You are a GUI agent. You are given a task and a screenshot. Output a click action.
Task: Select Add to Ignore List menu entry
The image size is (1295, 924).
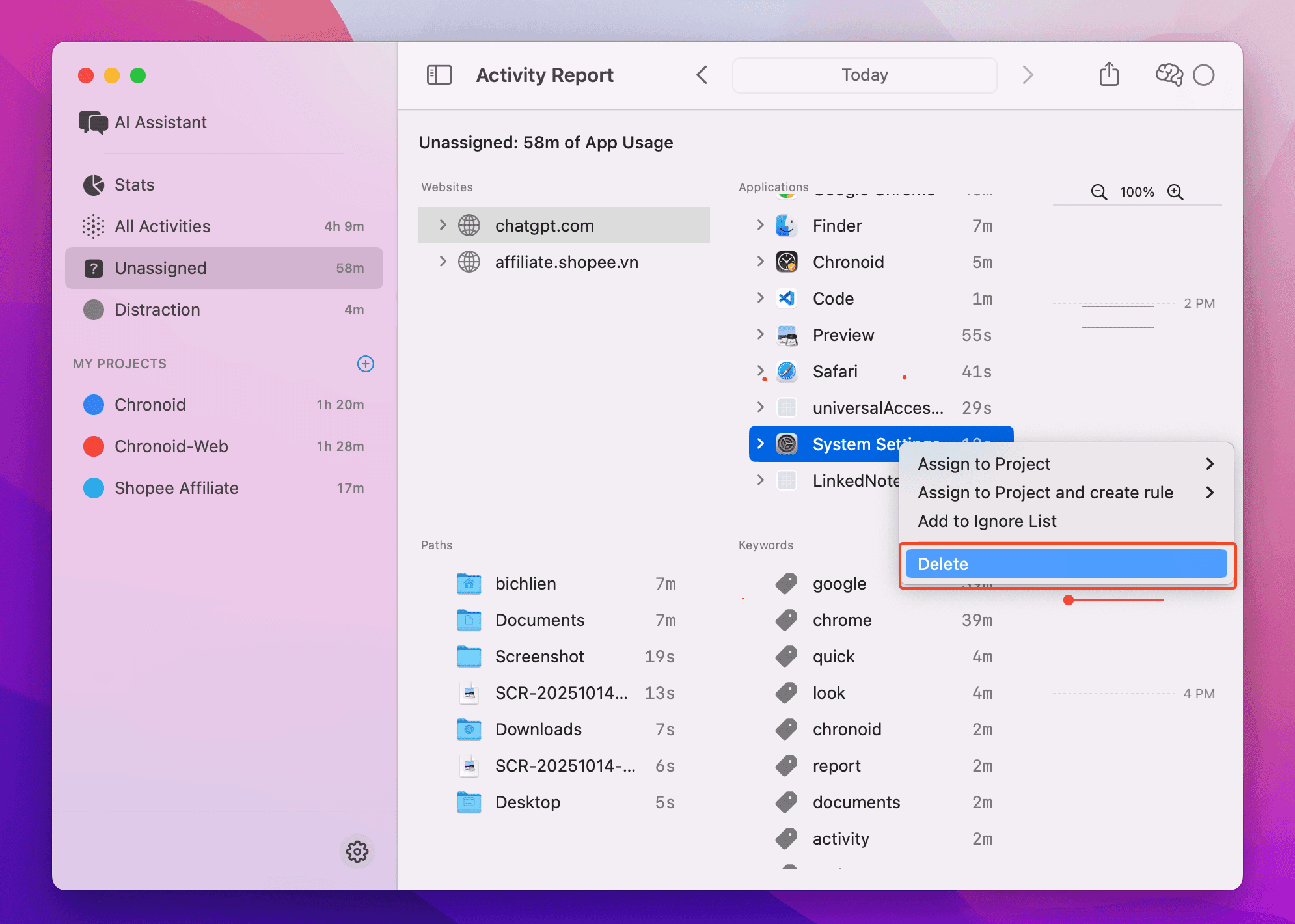pos(987,521)
